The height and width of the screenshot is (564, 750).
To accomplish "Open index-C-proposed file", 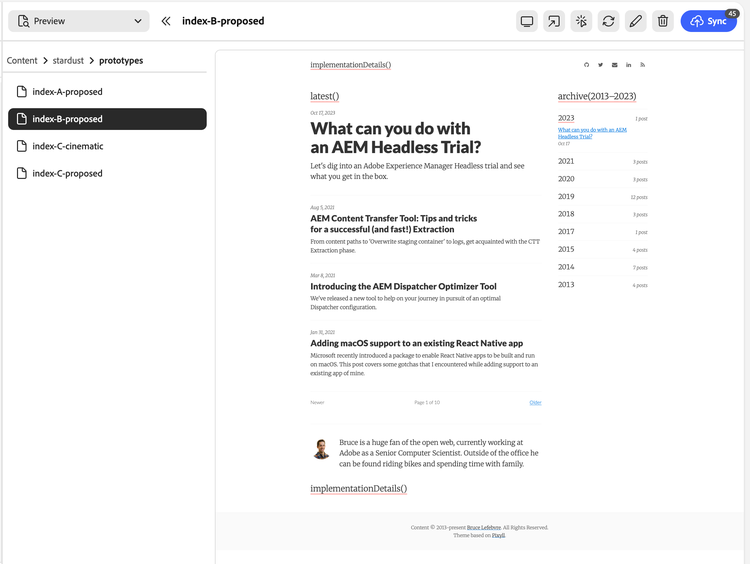I will [x=107, y=173].
